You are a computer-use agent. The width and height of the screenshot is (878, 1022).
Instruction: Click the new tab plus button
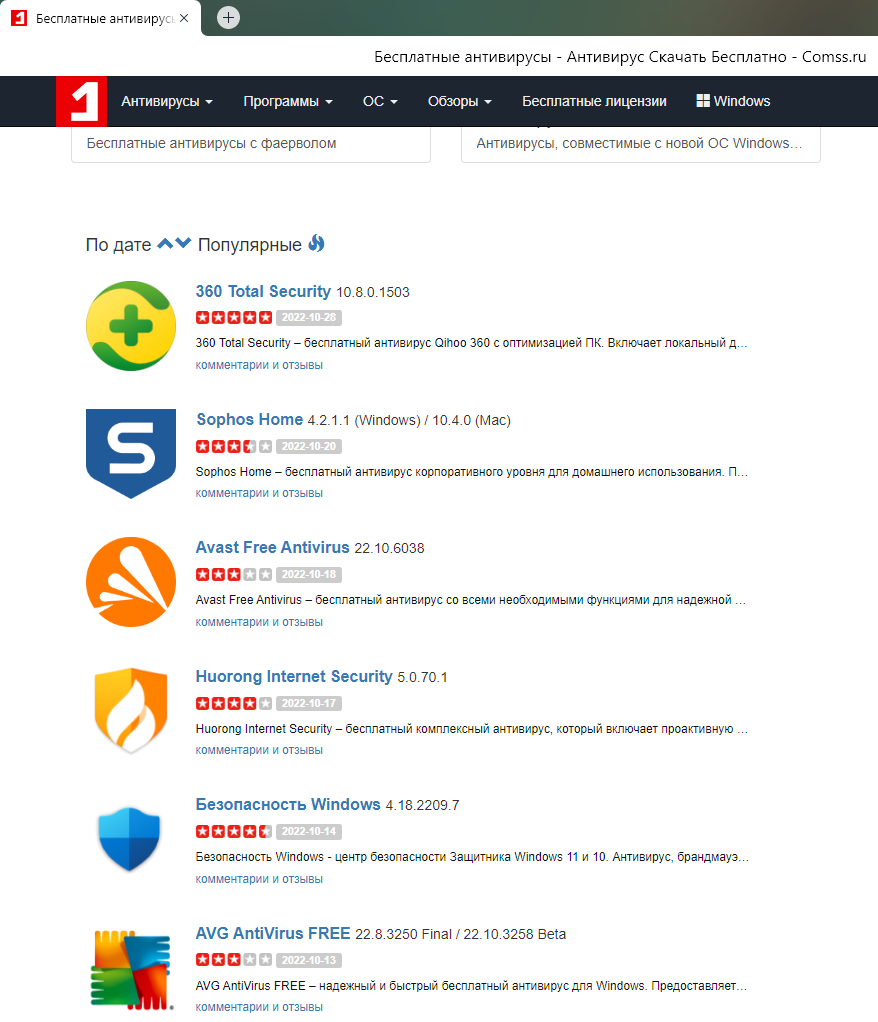click(228, 18)
